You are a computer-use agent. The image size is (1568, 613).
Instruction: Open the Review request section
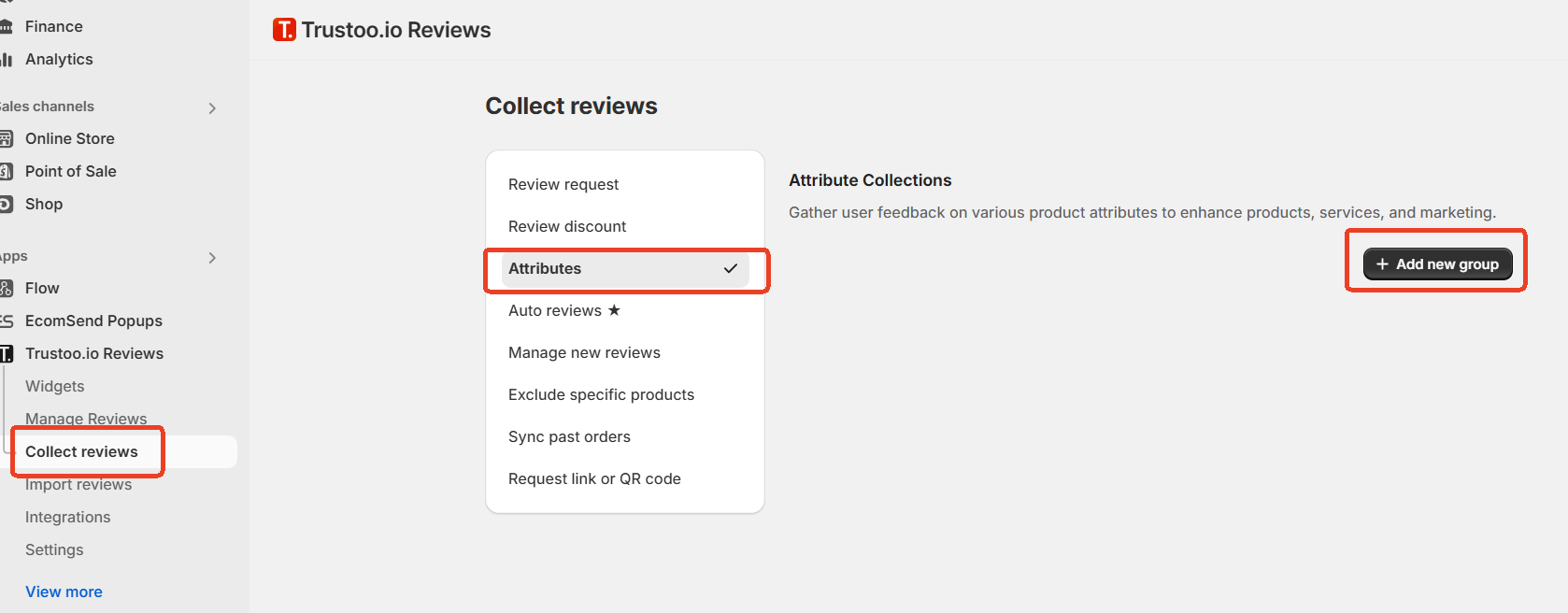625,185
